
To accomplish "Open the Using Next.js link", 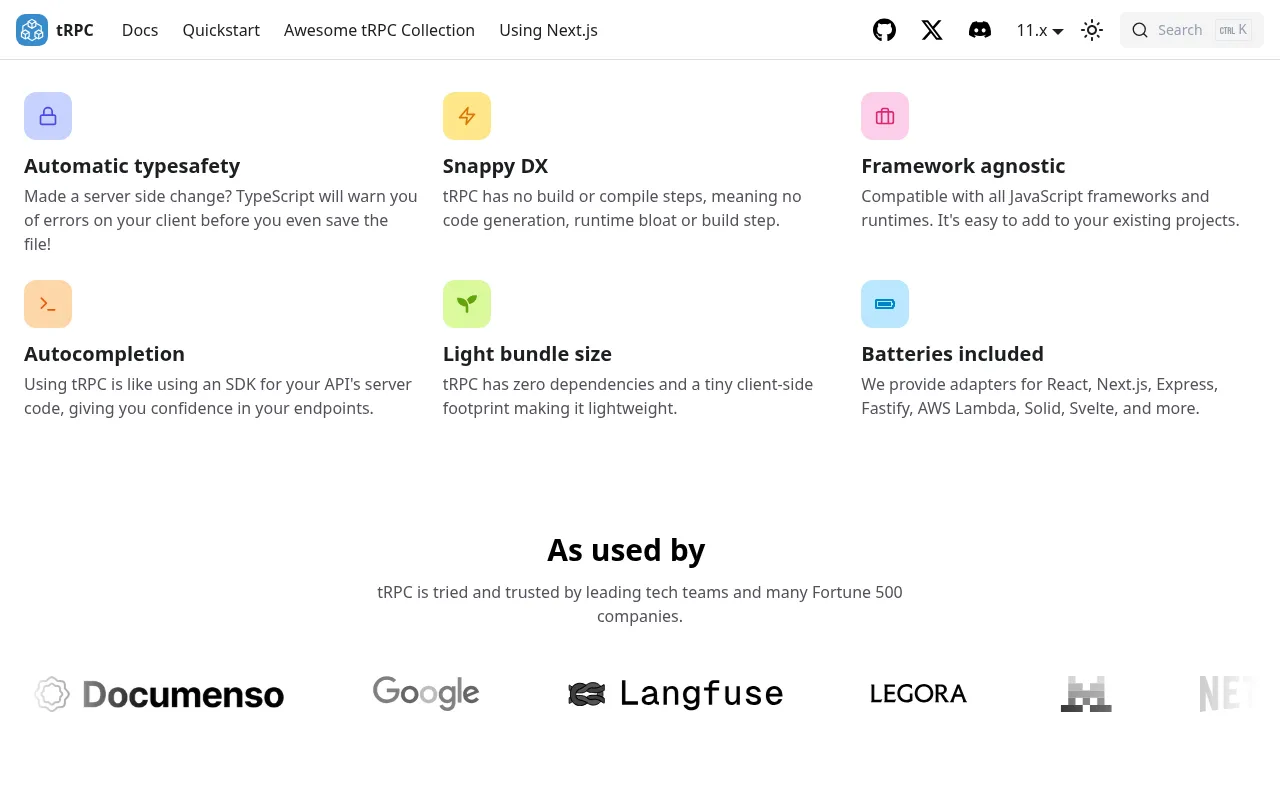I will pyautogui.click(x=548, y=30).
